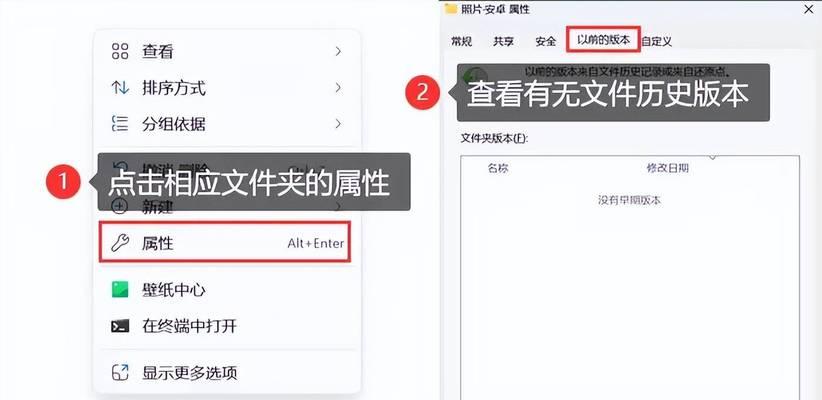Expand the 查看 submenu arrow
822x400 pixels.
coord(338,51)
